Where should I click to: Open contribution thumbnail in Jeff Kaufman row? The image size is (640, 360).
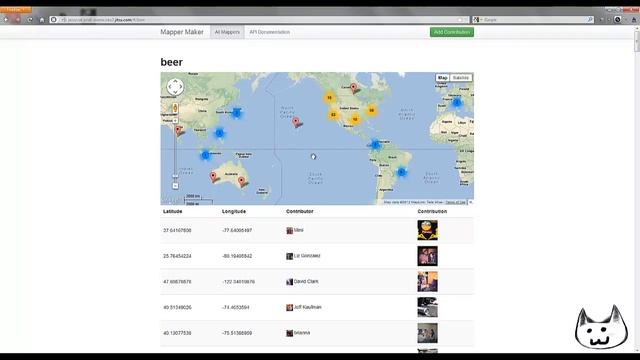(x=427, y=307)
